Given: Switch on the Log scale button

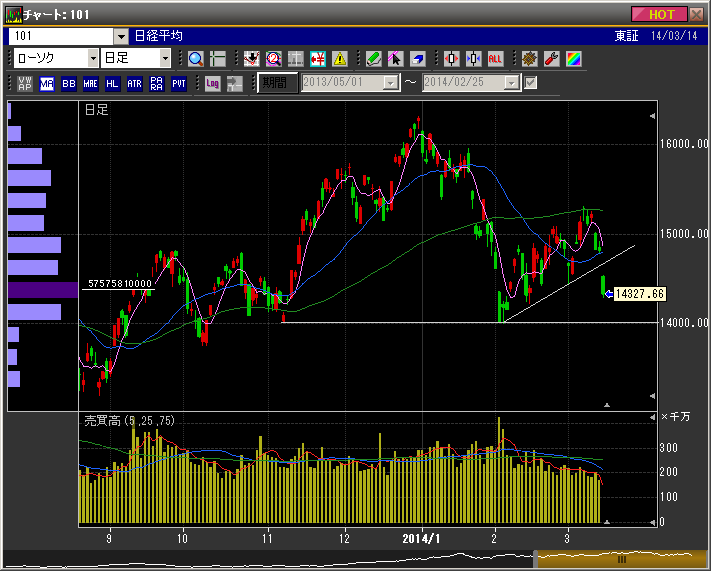Looking at the screenshot, I should click(212, 83).
